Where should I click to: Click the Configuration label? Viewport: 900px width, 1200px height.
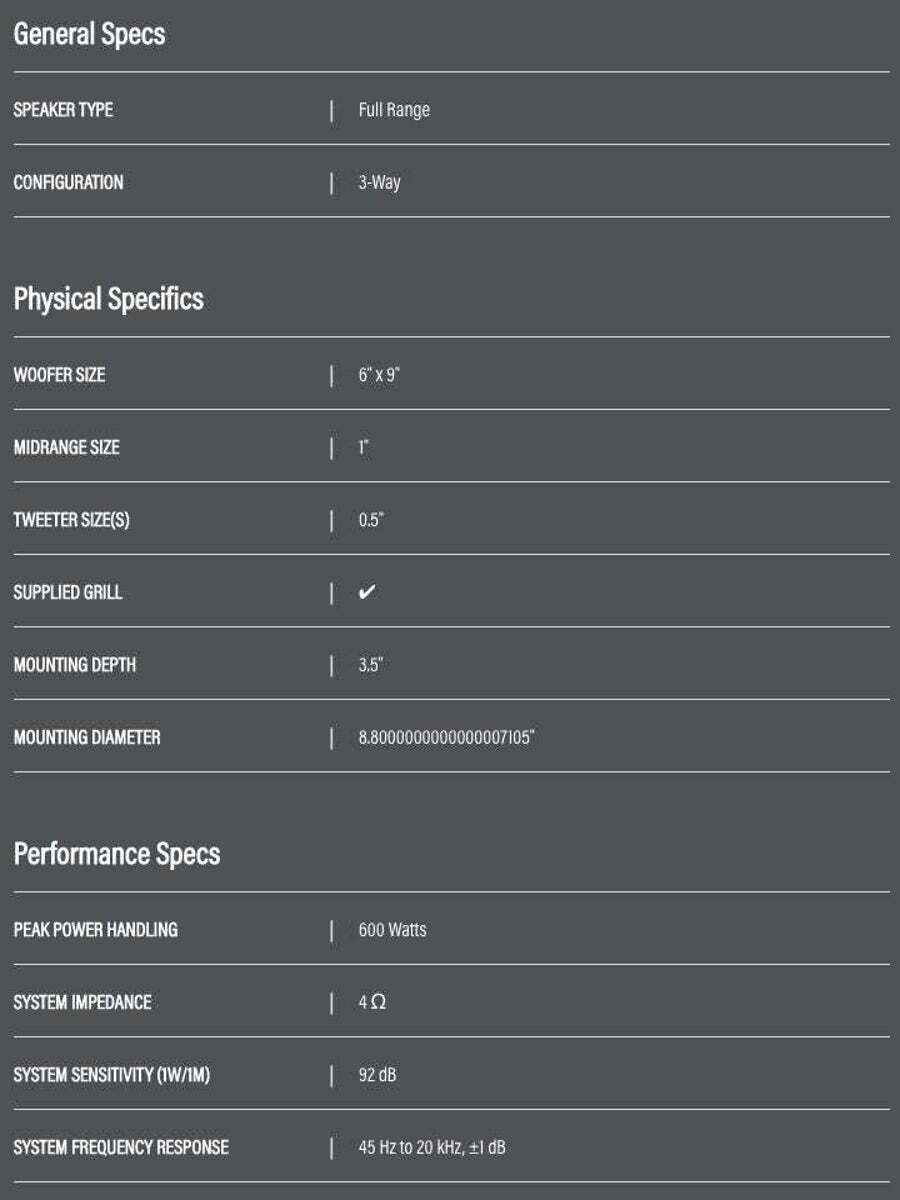[68, 183]
